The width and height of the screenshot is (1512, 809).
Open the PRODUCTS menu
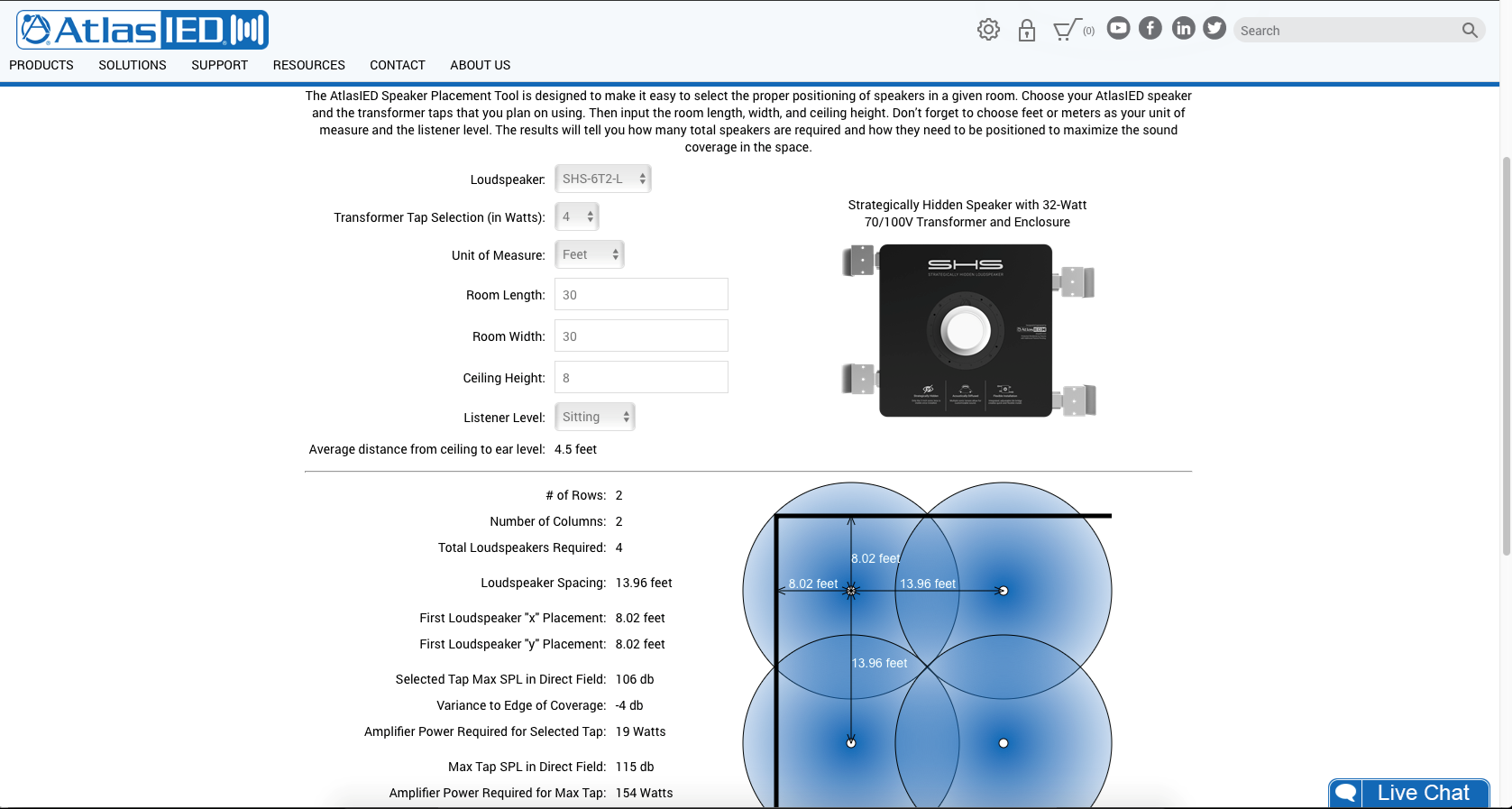41,65
